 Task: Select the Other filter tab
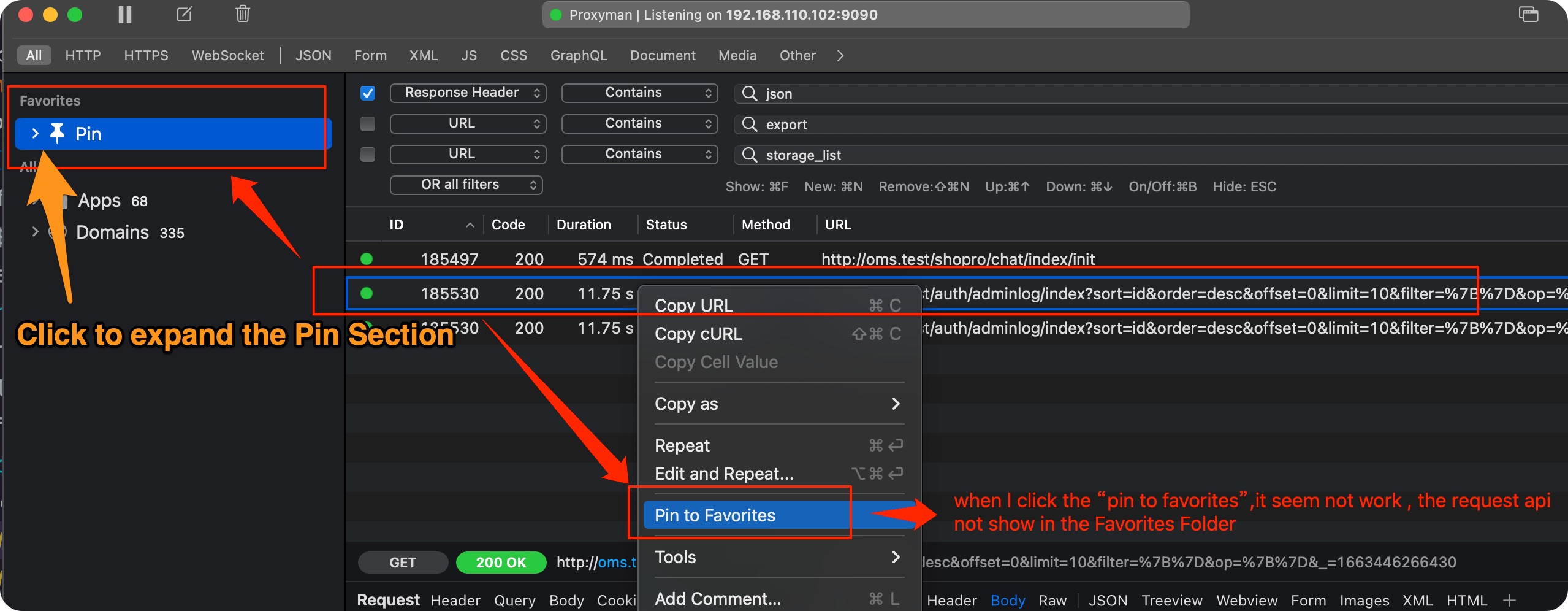797,56
